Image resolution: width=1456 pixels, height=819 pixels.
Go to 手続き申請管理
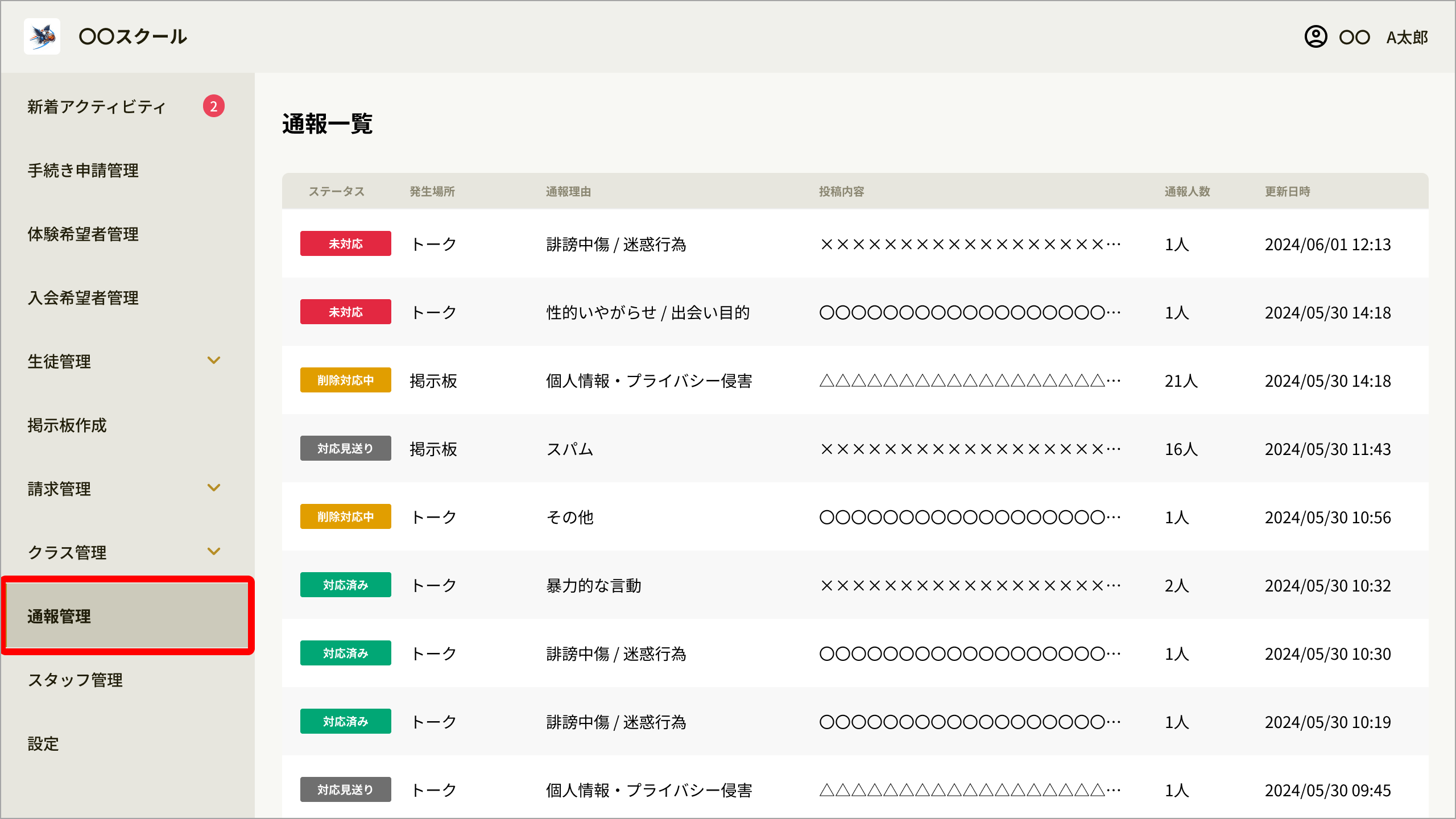click(83, 171)
